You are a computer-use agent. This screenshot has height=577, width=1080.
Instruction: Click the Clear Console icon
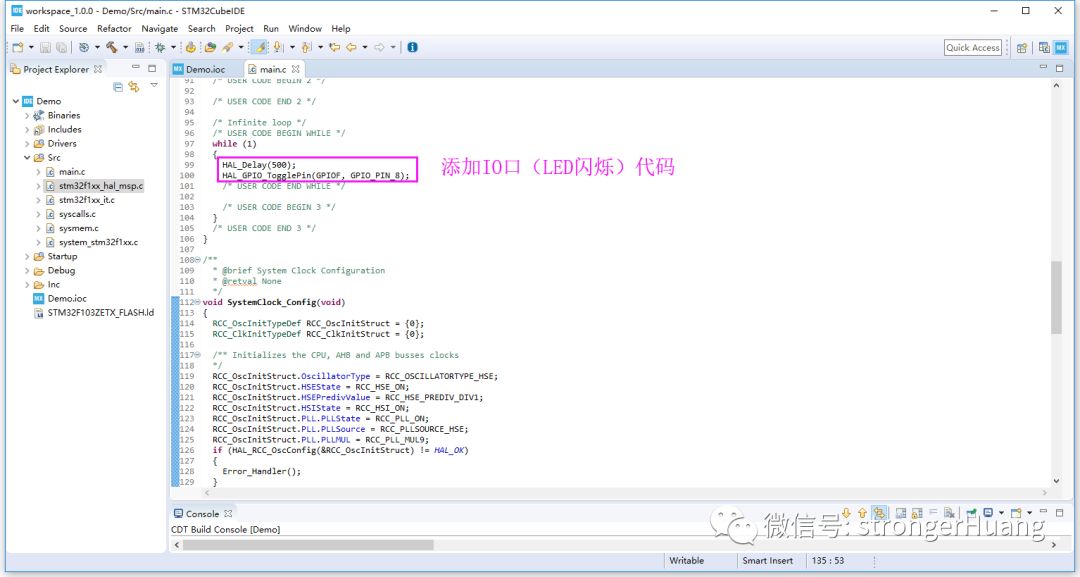point(949,513)
